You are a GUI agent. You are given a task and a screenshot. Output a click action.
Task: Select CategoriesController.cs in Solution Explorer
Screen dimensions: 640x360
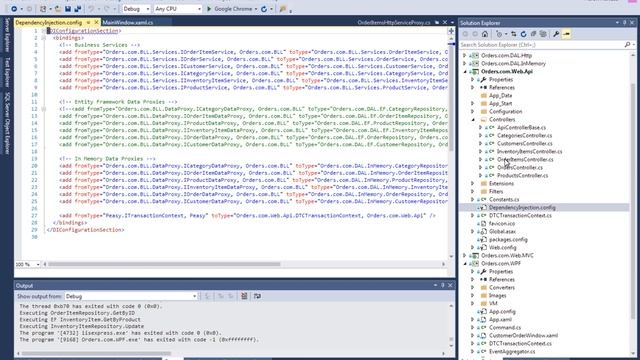(524, 136)
